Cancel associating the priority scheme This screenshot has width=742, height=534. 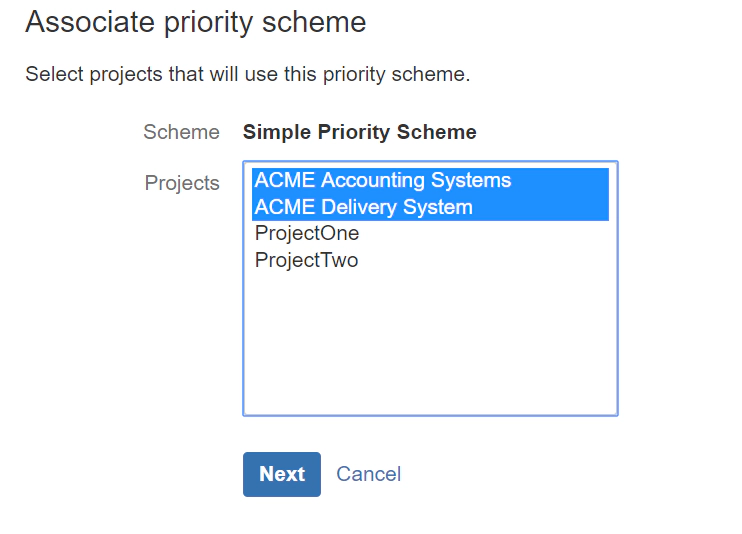pos(368,474)
